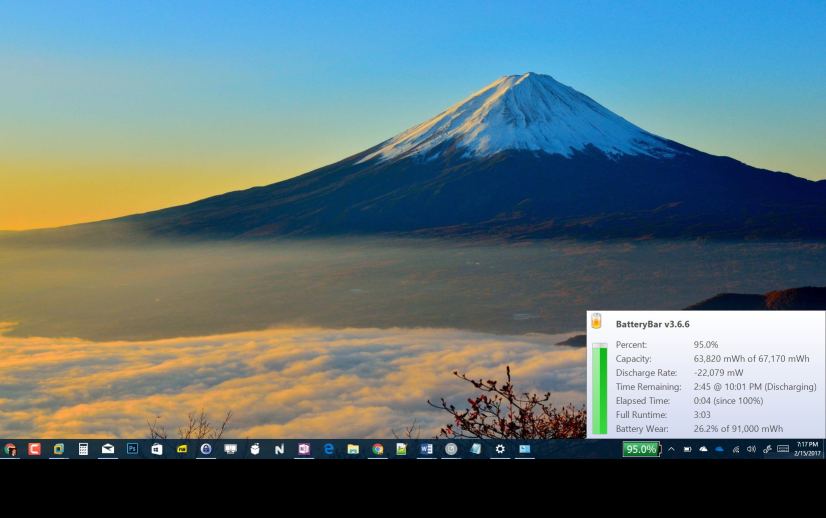Launch Photoshop from the Ps icon
The image size is (826, 519).
tap(132, 449)
